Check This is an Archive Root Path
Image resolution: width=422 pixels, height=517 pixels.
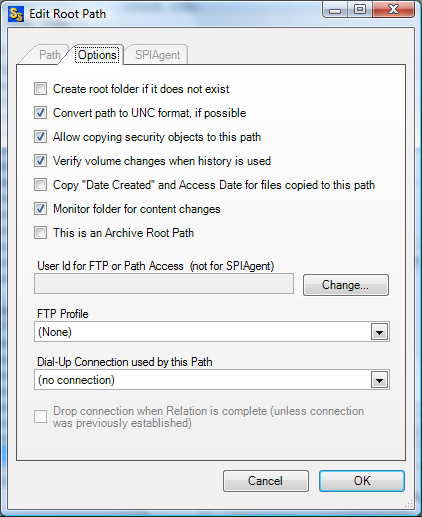coord(40,233)
